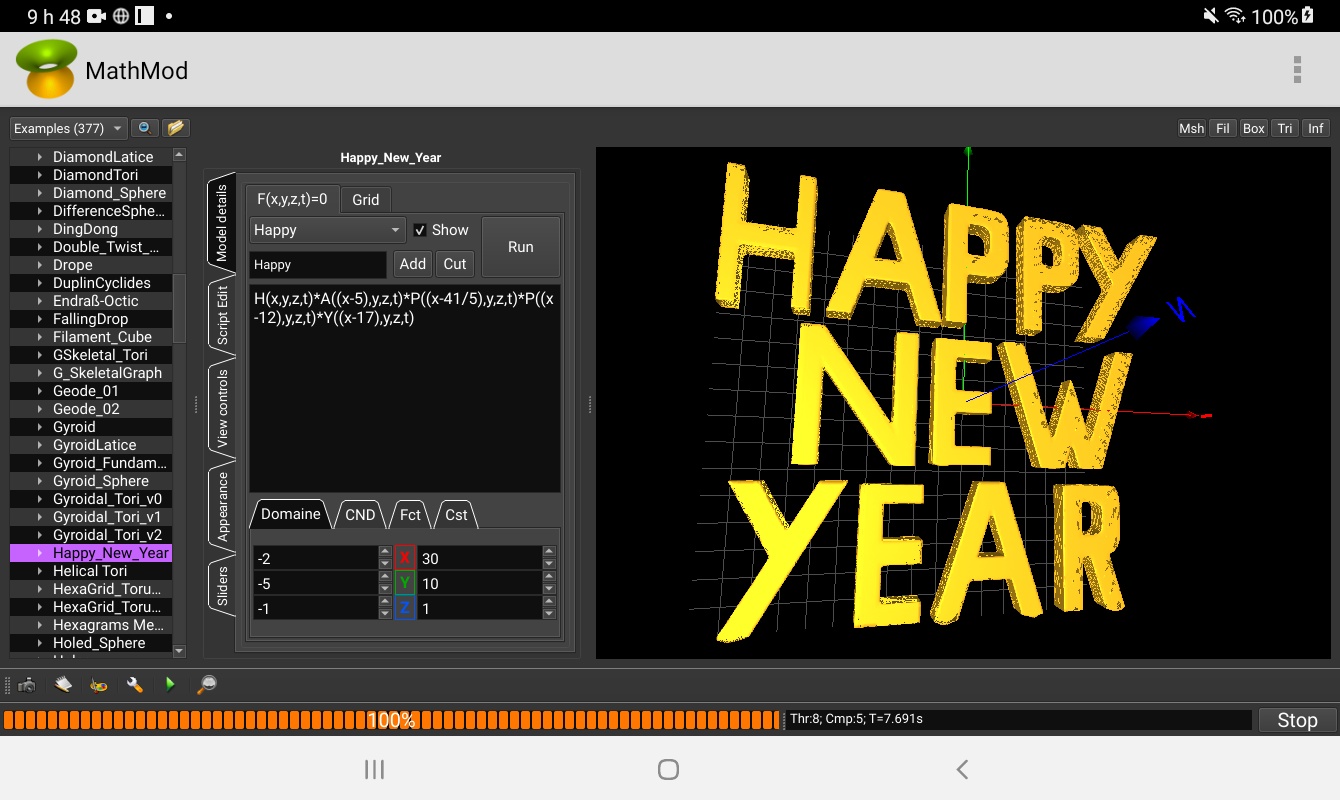Toggle Box bounding box display
The width and height of the screenshot is (1340, 800).
pyautogui.click(x=1254, y=128)
